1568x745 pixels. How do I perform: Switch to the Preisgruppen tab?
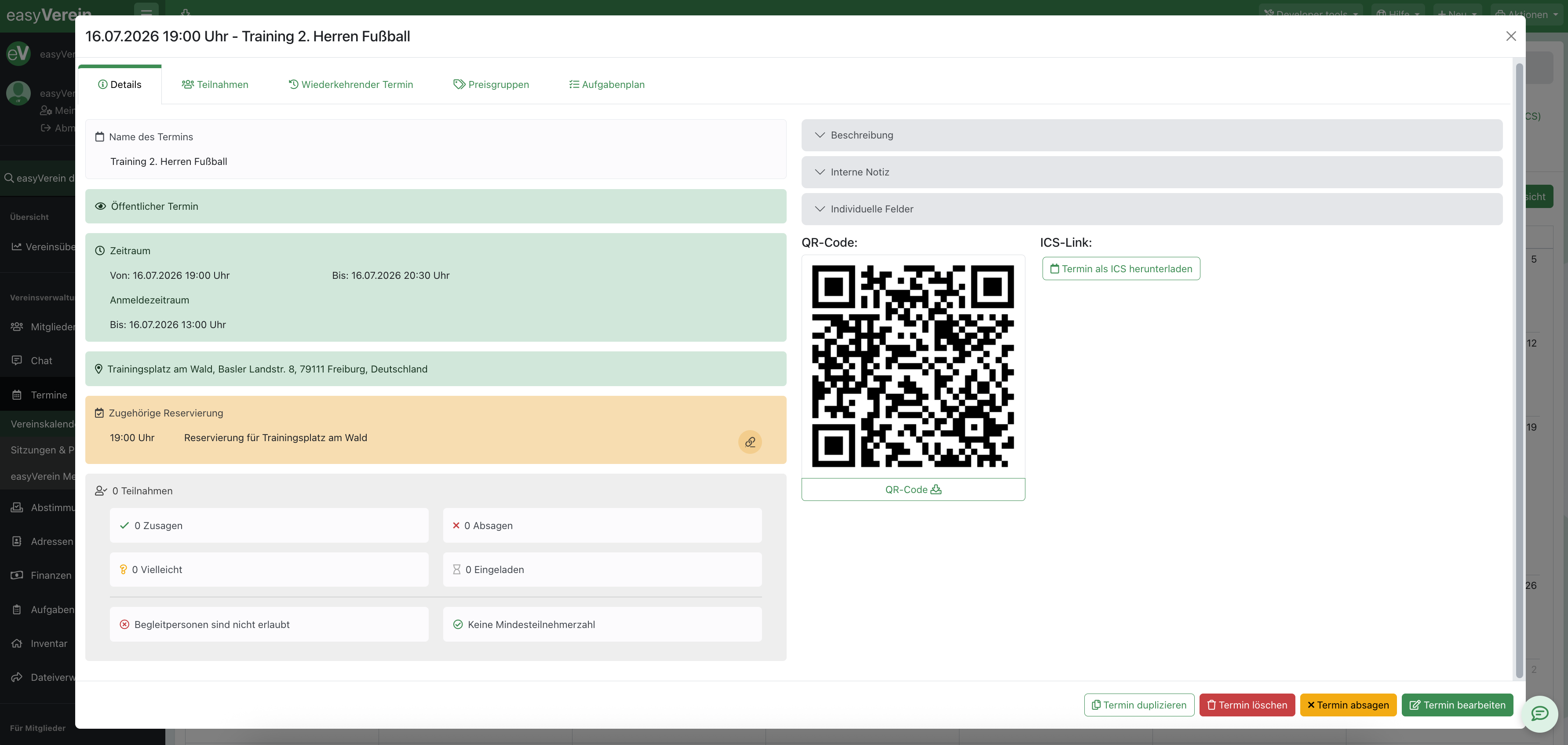(x=491, y=84)
